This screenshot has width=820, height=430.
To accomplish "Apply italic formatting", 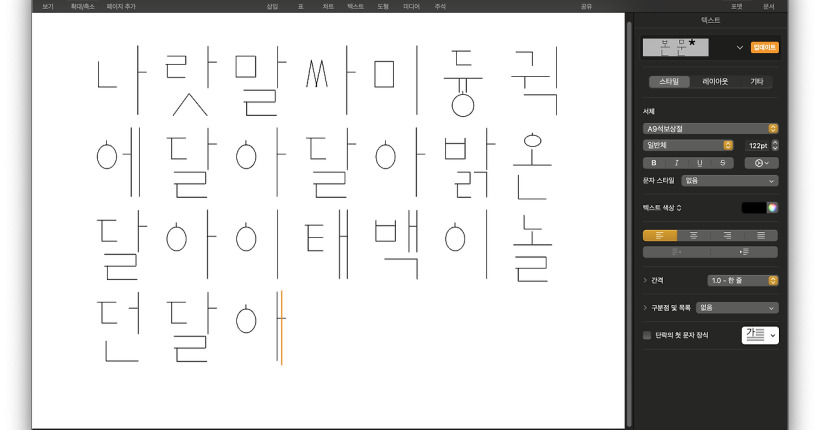I will pyautogui.click(x=676, y=162).
